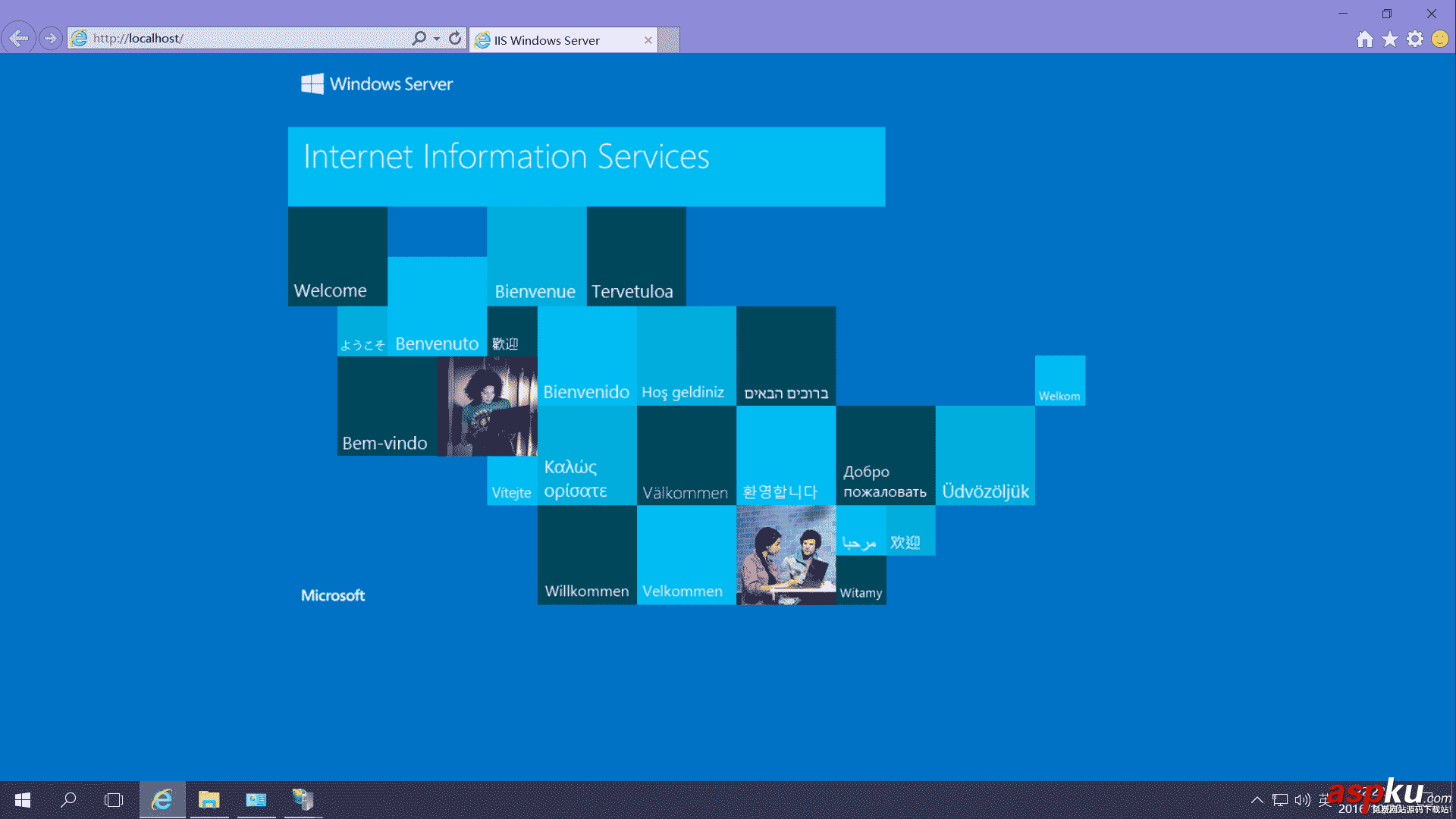Click the Internet Information Services banner
1456x819 pixels.
click(x=586, y=166)
